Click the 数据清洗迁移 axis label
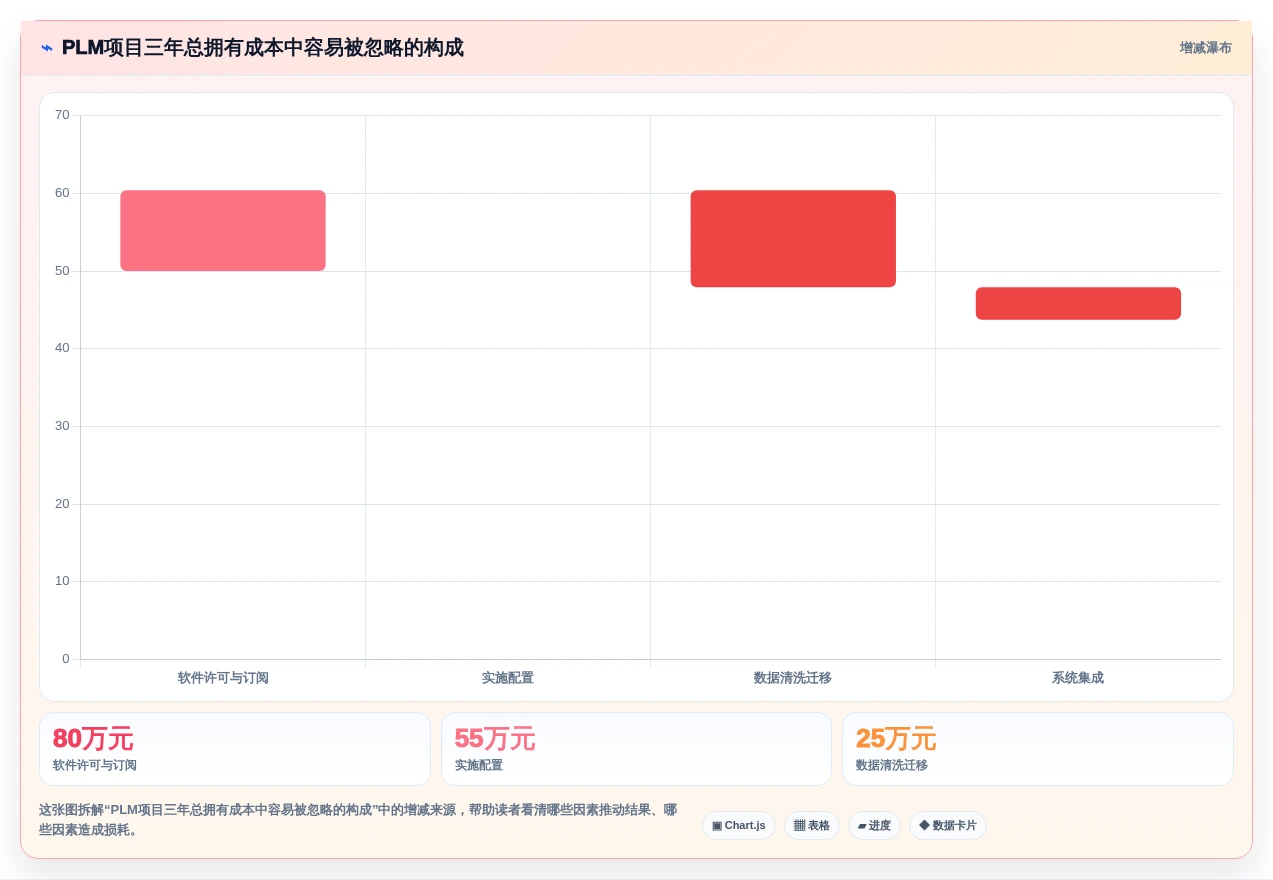Image resolution: width=1273 pixels, height=880 pixels. [x=793, y=678]
